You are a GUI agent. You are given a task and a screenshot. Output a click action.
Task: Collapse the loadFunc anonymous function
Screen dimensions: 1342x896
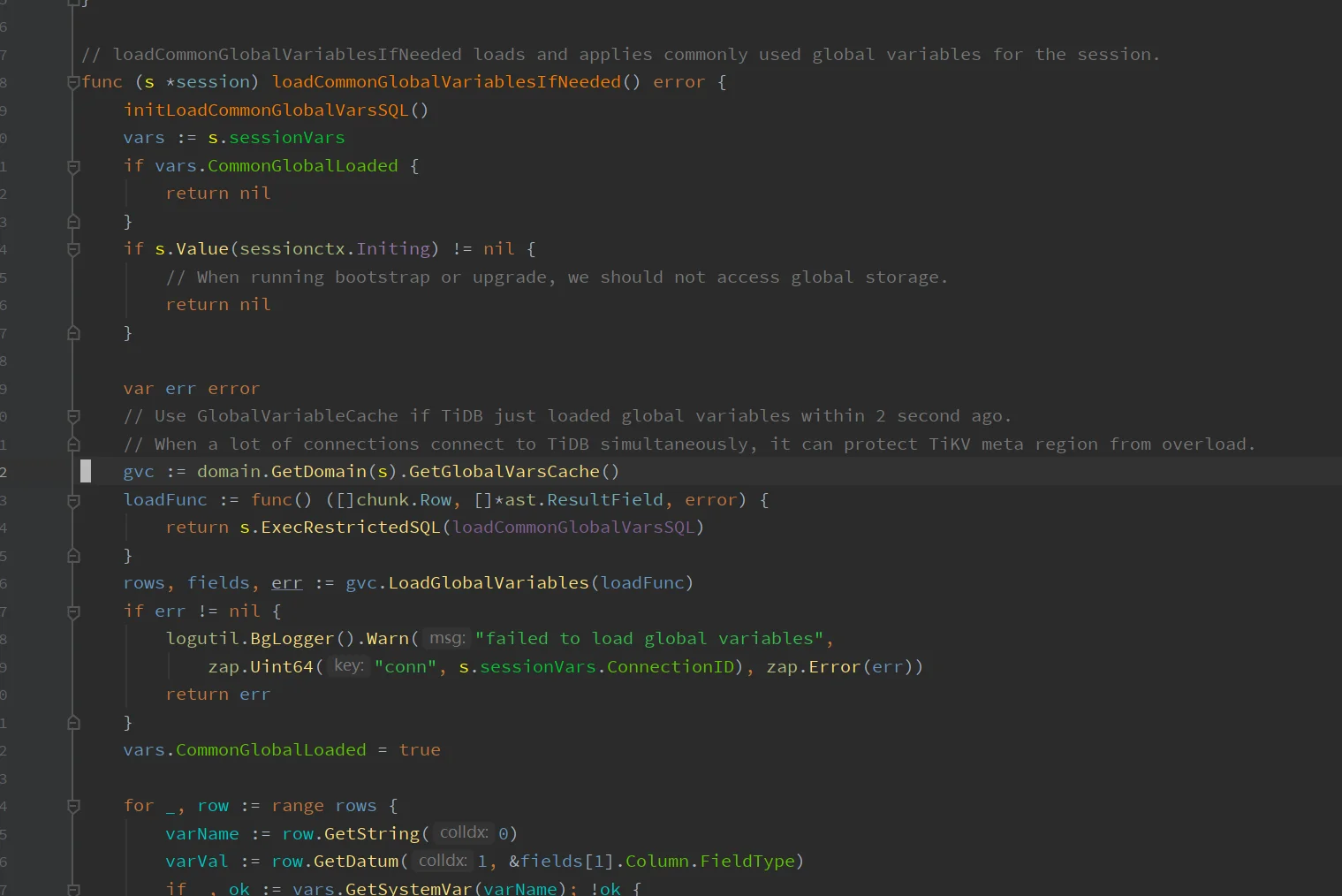pyautogui.click(x=73, y=501)
